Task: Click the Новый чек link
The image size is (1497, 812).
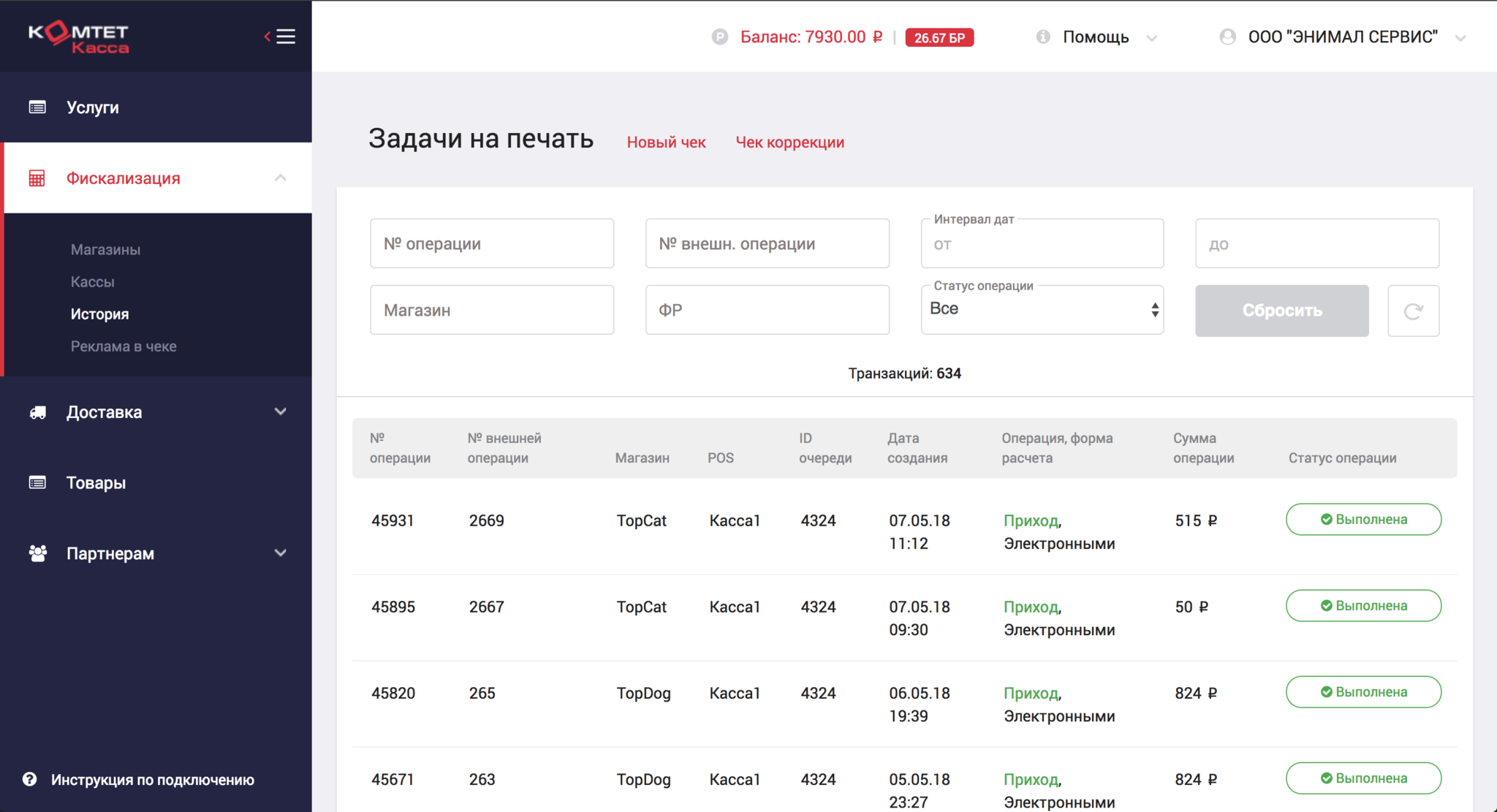Action: (666, 143)
